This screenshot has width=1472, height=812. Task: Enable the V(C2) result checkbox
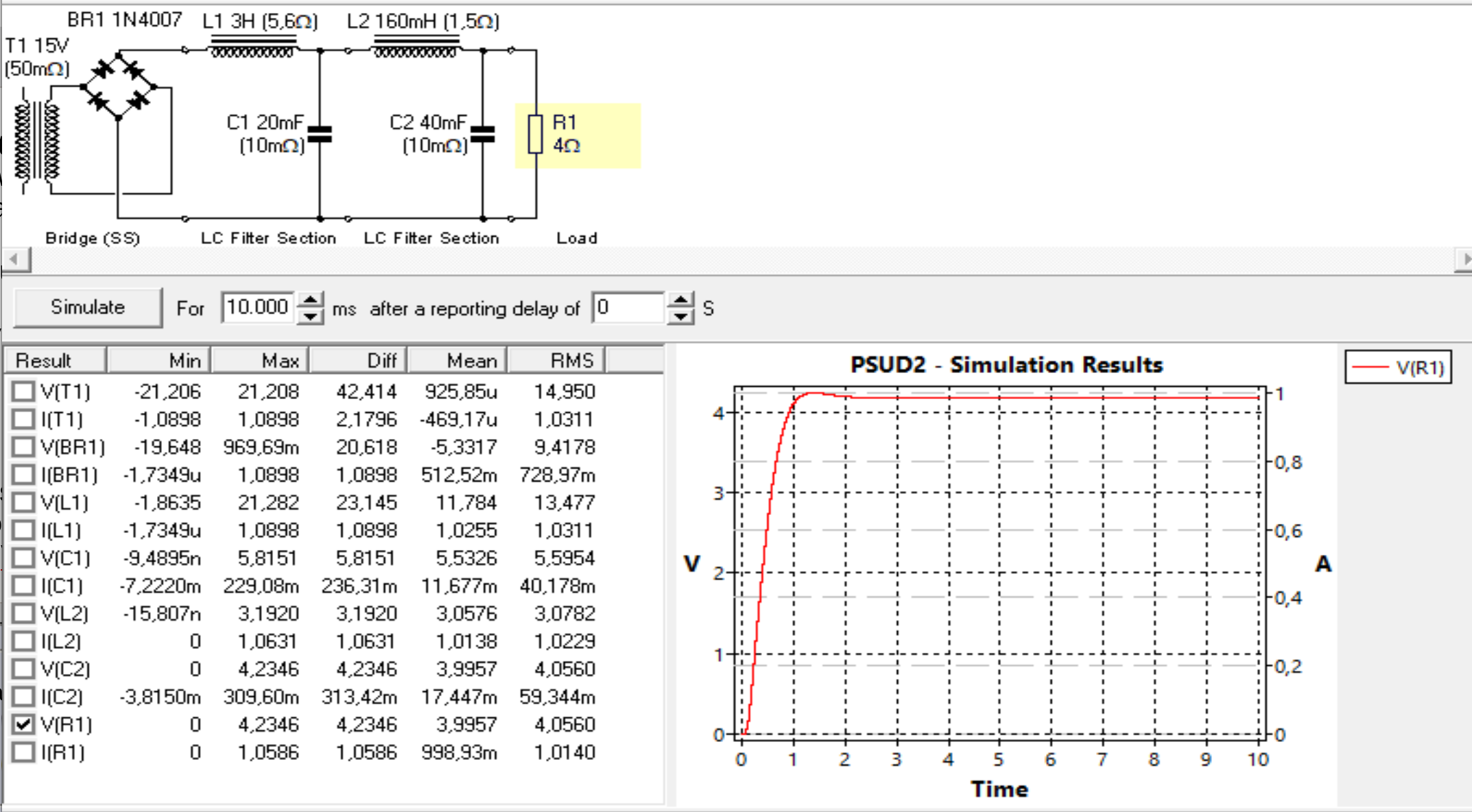pos(23,669)
